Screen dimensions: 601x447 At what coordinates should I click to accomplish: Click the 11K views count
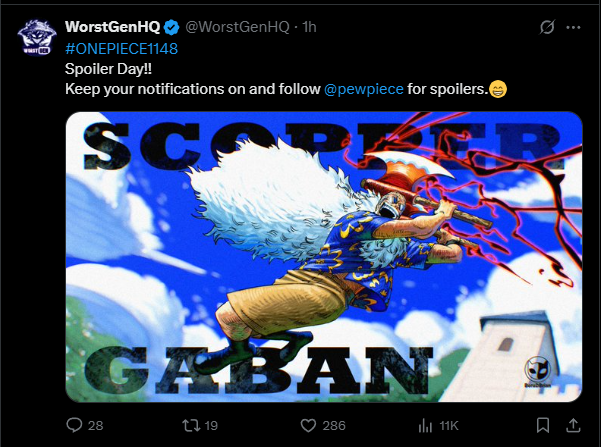pyautogui.click(x=449, y=426)
